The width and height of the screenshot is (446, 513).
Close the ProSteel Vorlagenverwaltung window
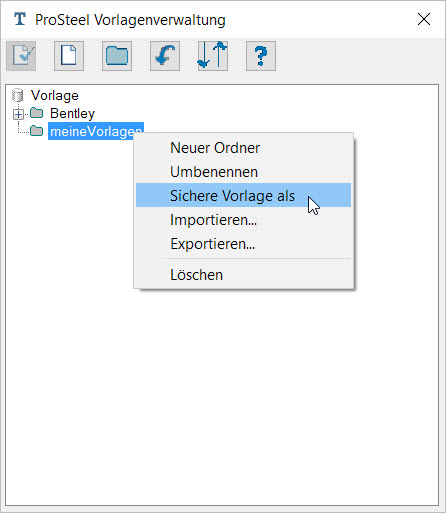coord(424,19)
